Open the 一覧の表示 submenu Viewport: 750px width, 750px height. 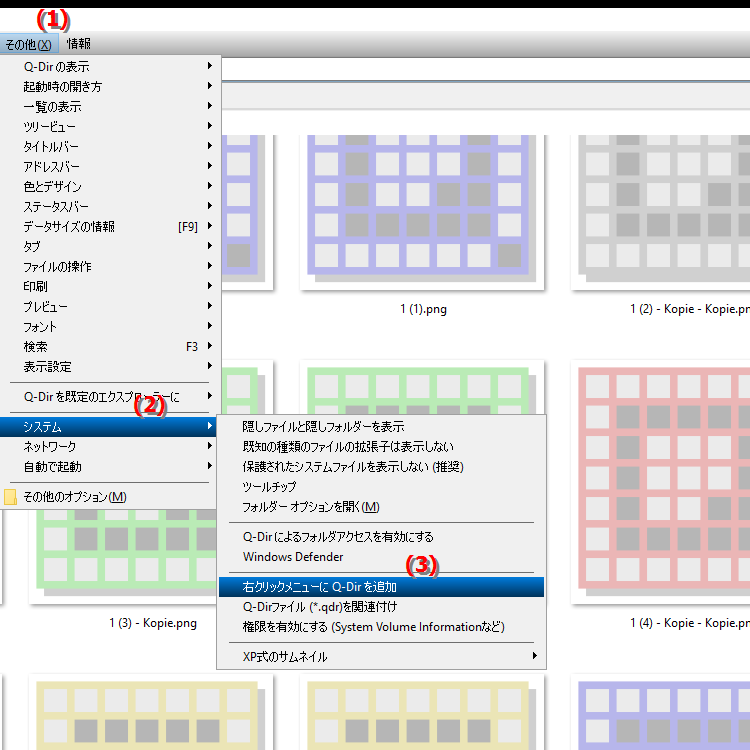pyautogui.click(x=109, y=107)
